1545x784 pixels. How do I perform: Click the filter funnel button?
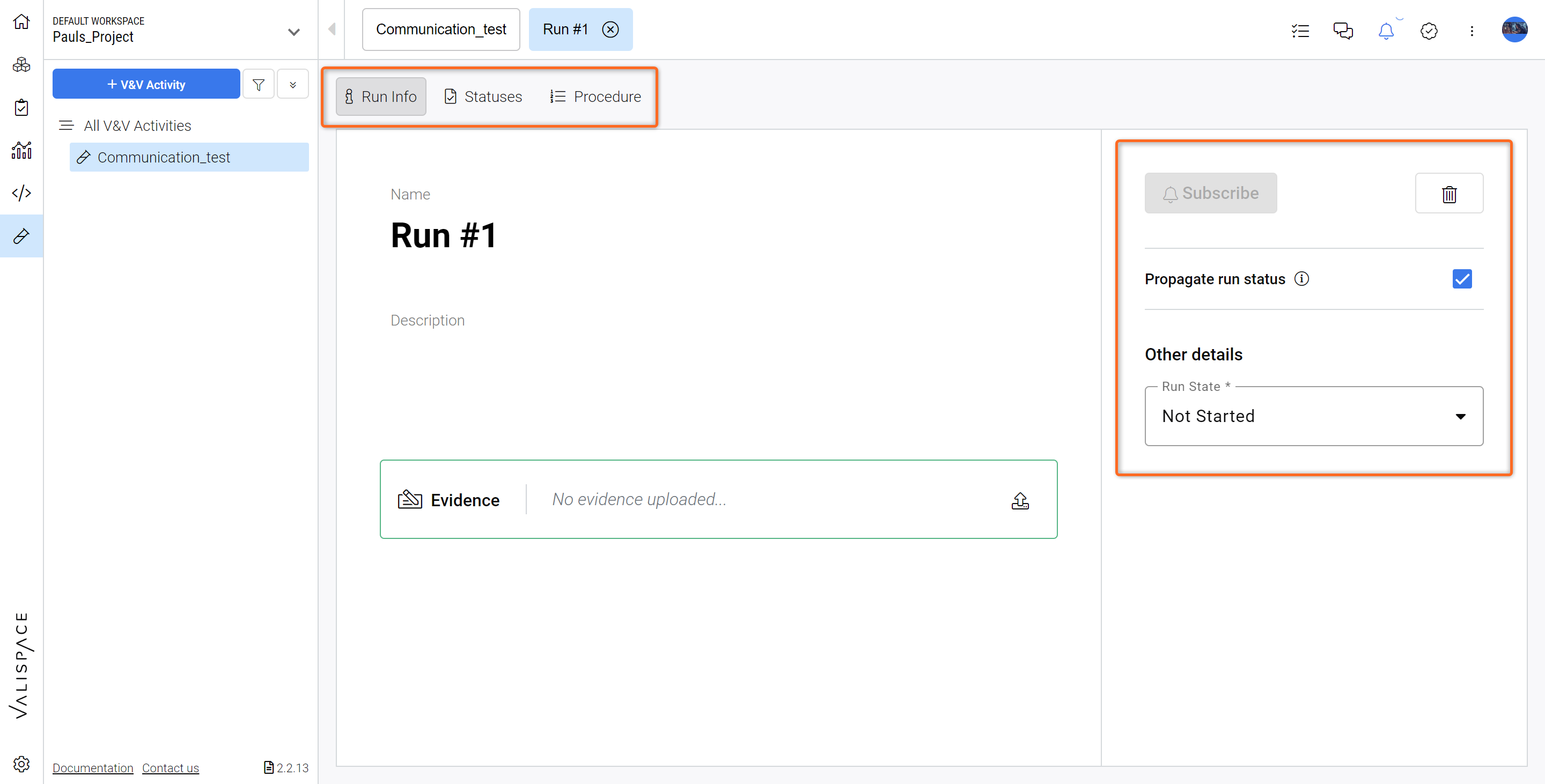click(x=259, y=85)
